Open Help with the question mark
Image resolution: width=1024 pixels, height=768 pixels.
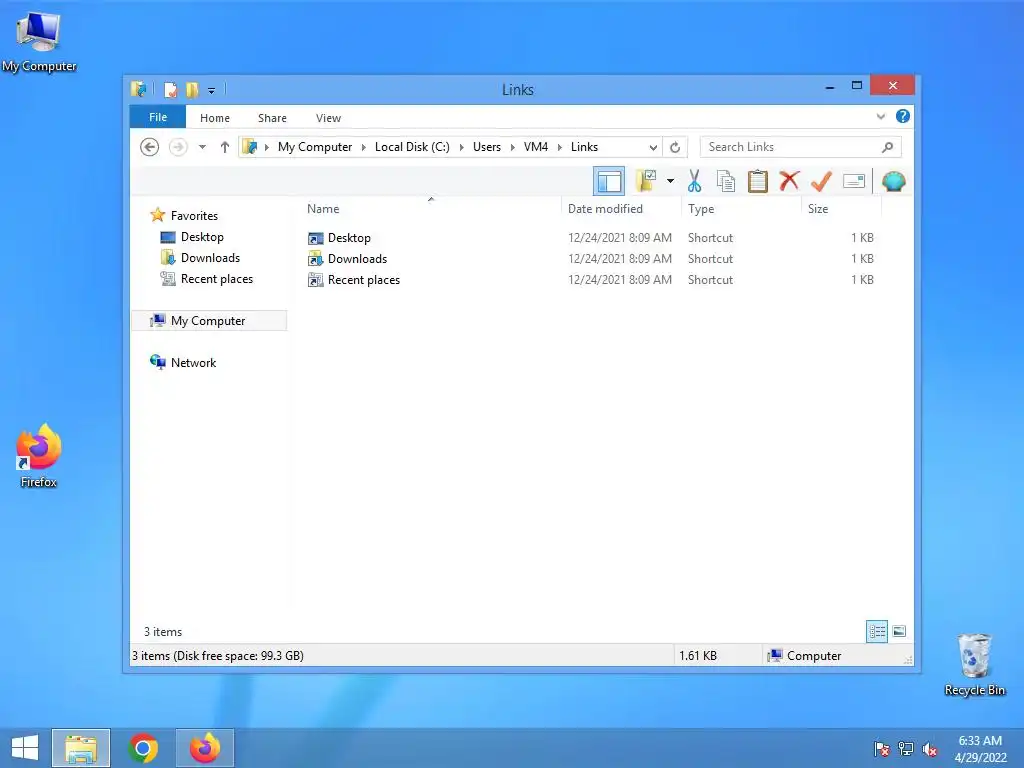903,116
